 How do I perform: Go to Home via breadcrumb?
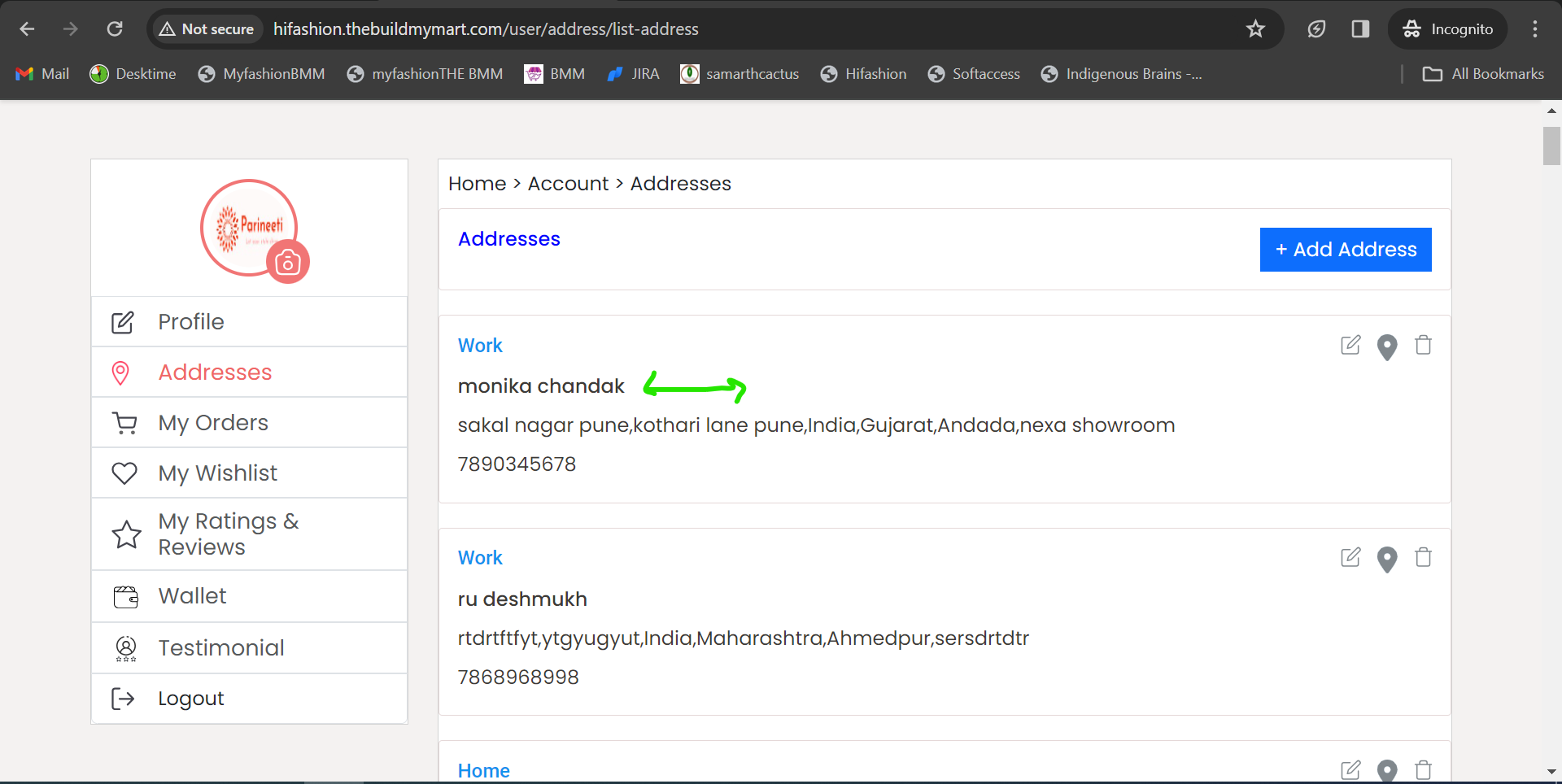point(478,184)
